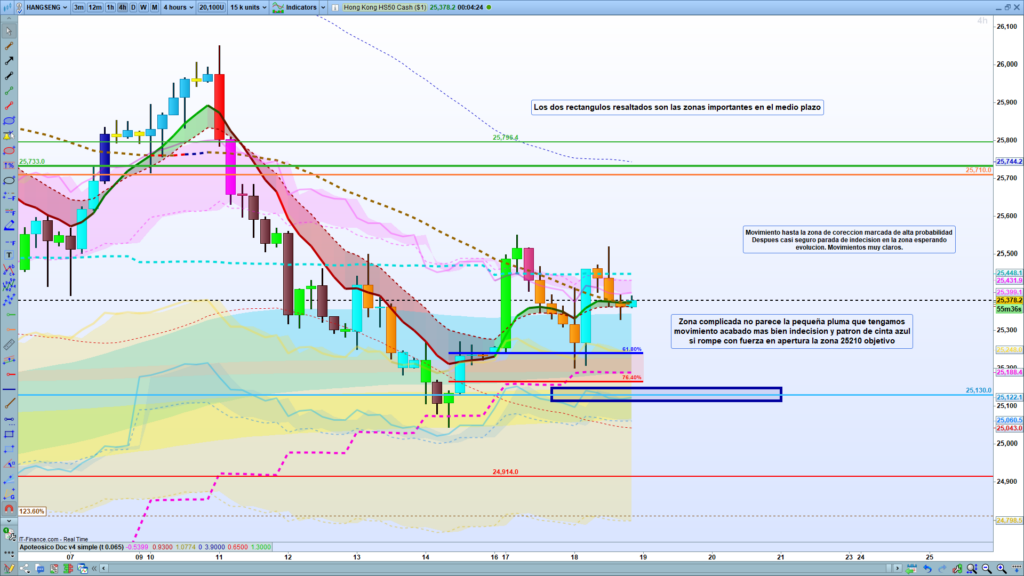Viewport: 1024px width, 576px height.
Task: Select the percentage measure tool
Action: click(x=9, y=165)
